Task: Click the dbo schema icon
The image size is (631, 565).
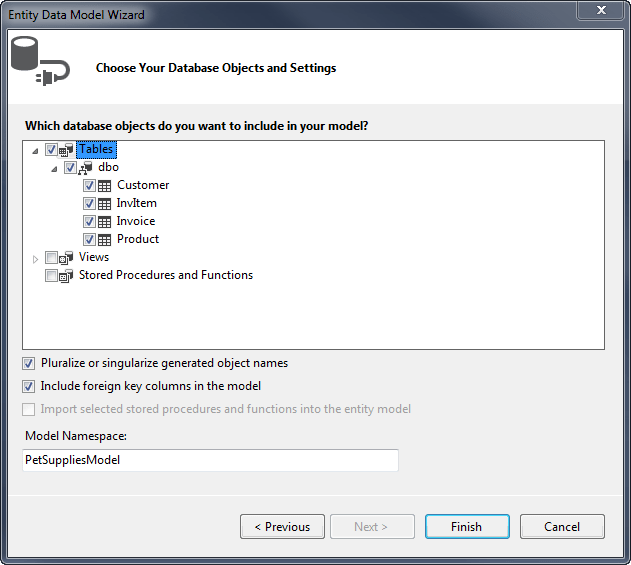Action: point(86,168)
